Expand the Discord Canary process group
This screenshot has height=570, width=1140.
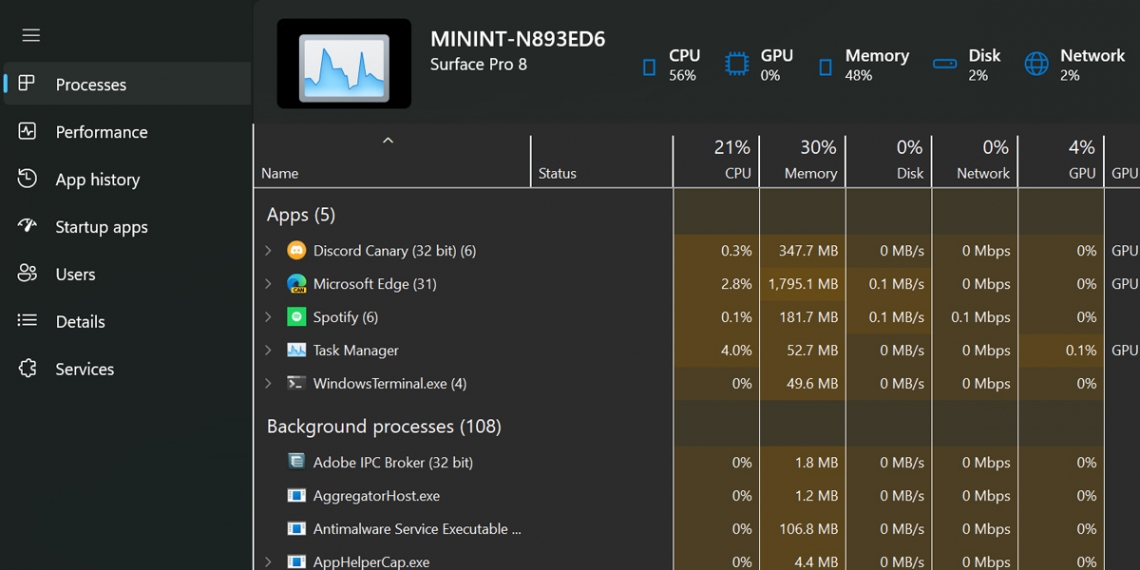pyautogui.click(x=268, y=251)
